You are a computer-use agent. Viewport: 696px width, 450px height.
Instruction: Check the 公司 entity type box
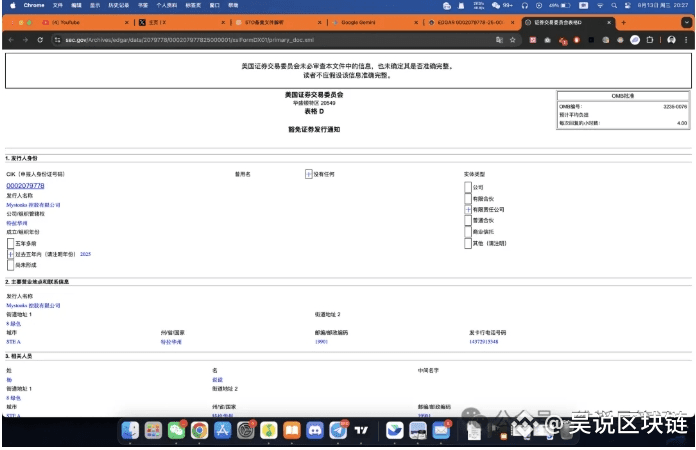click(468, 186)
